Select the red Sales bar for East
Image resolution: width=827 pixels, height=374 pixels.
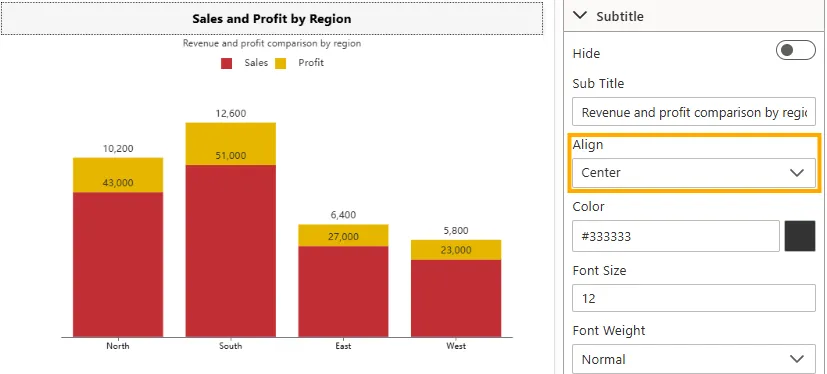pos(343,291)
